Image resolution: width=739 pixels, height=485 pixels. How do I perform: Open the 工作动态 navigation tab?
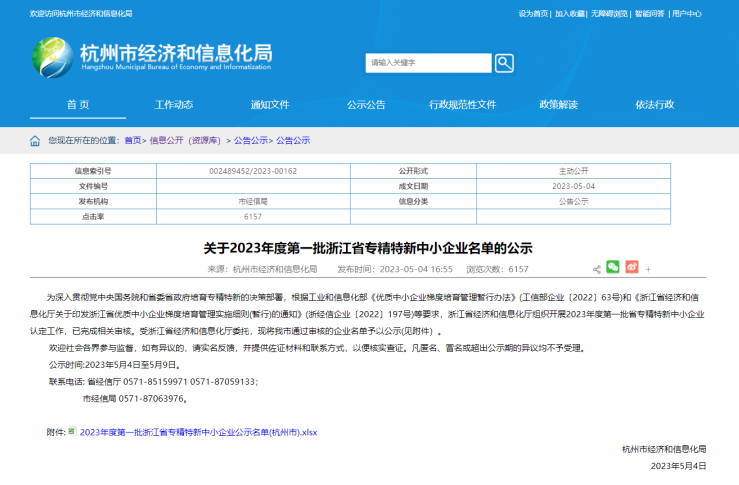point(174,105)
